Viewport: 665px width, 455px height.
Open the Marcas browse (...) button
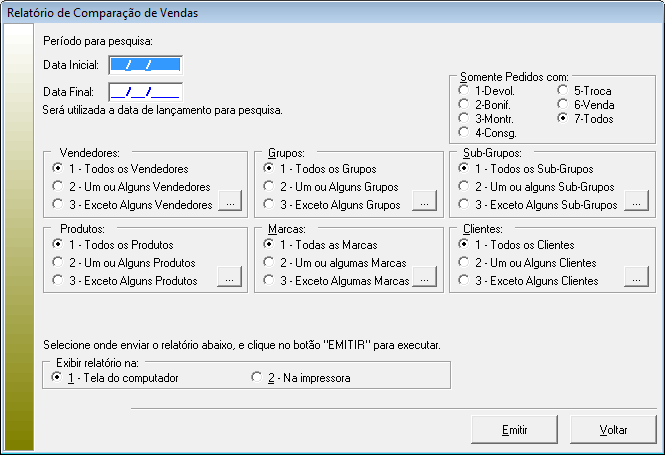(x=425, y=280)
